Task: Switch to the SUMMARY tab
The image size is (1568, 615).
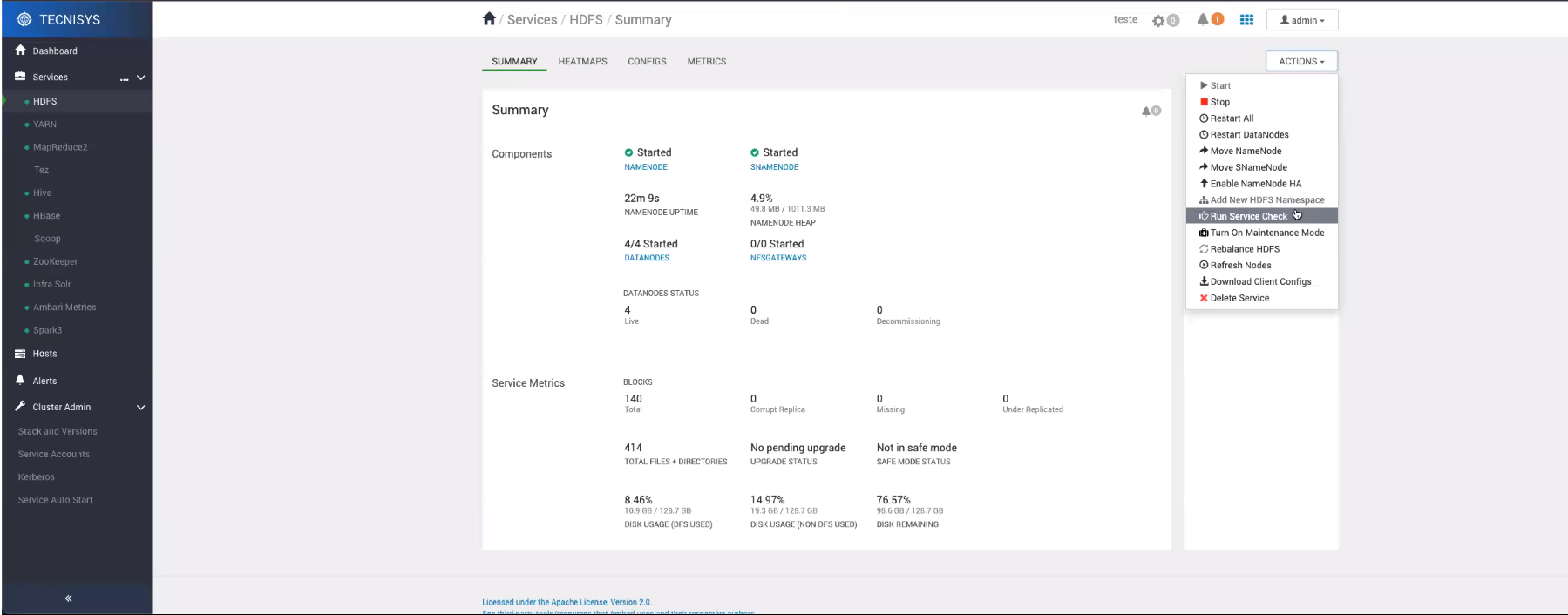Action: tap(514, 62)
